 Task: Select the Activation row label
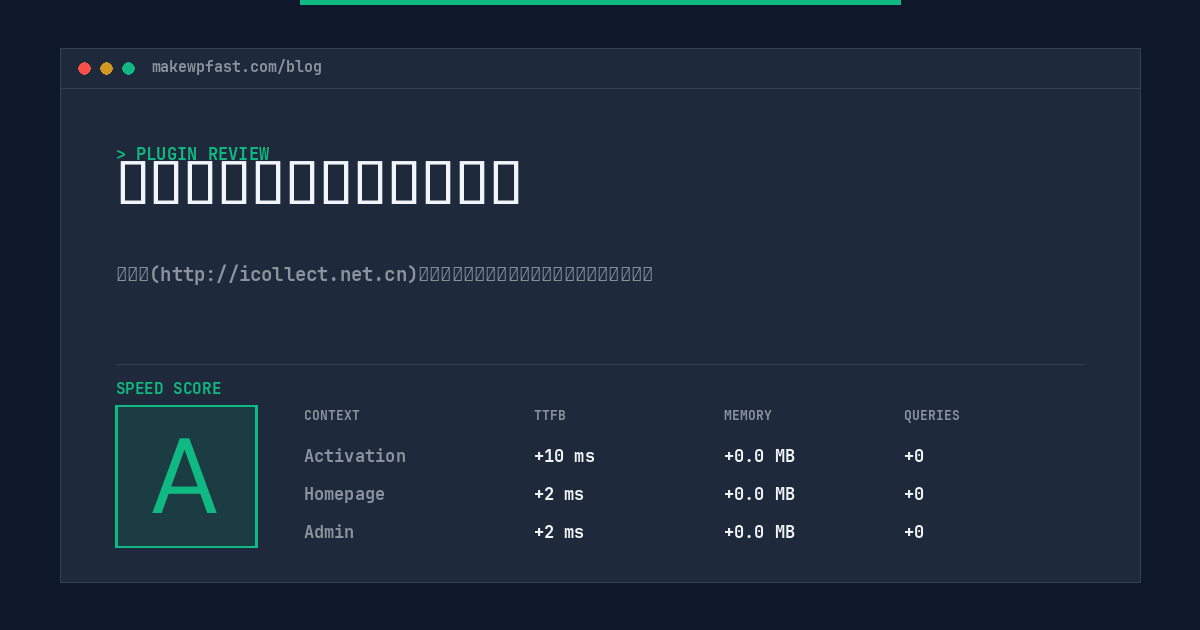[355, 456]
